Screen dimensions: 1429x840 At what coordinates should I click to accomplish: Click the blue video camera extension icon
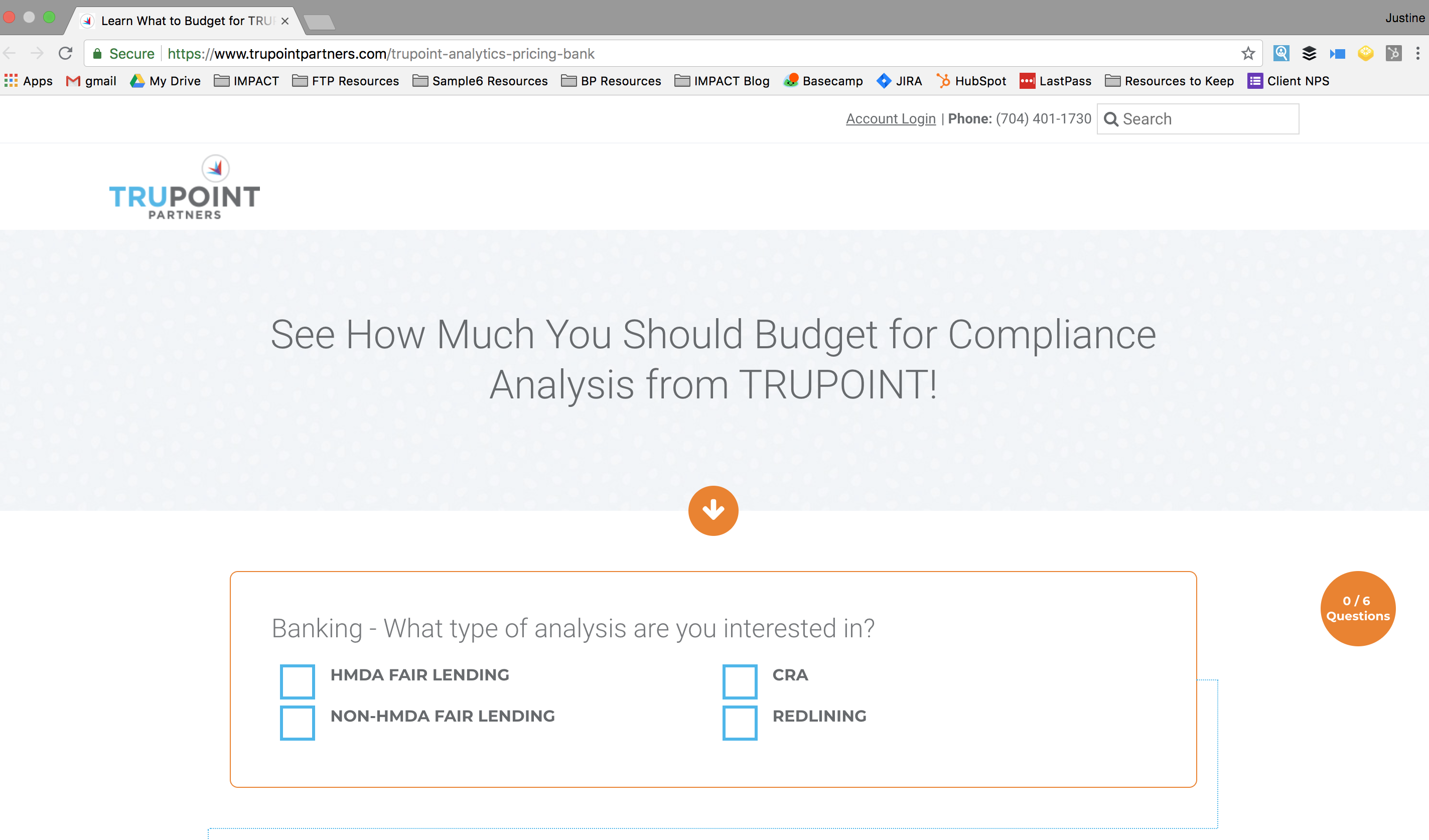point(1337,54)
